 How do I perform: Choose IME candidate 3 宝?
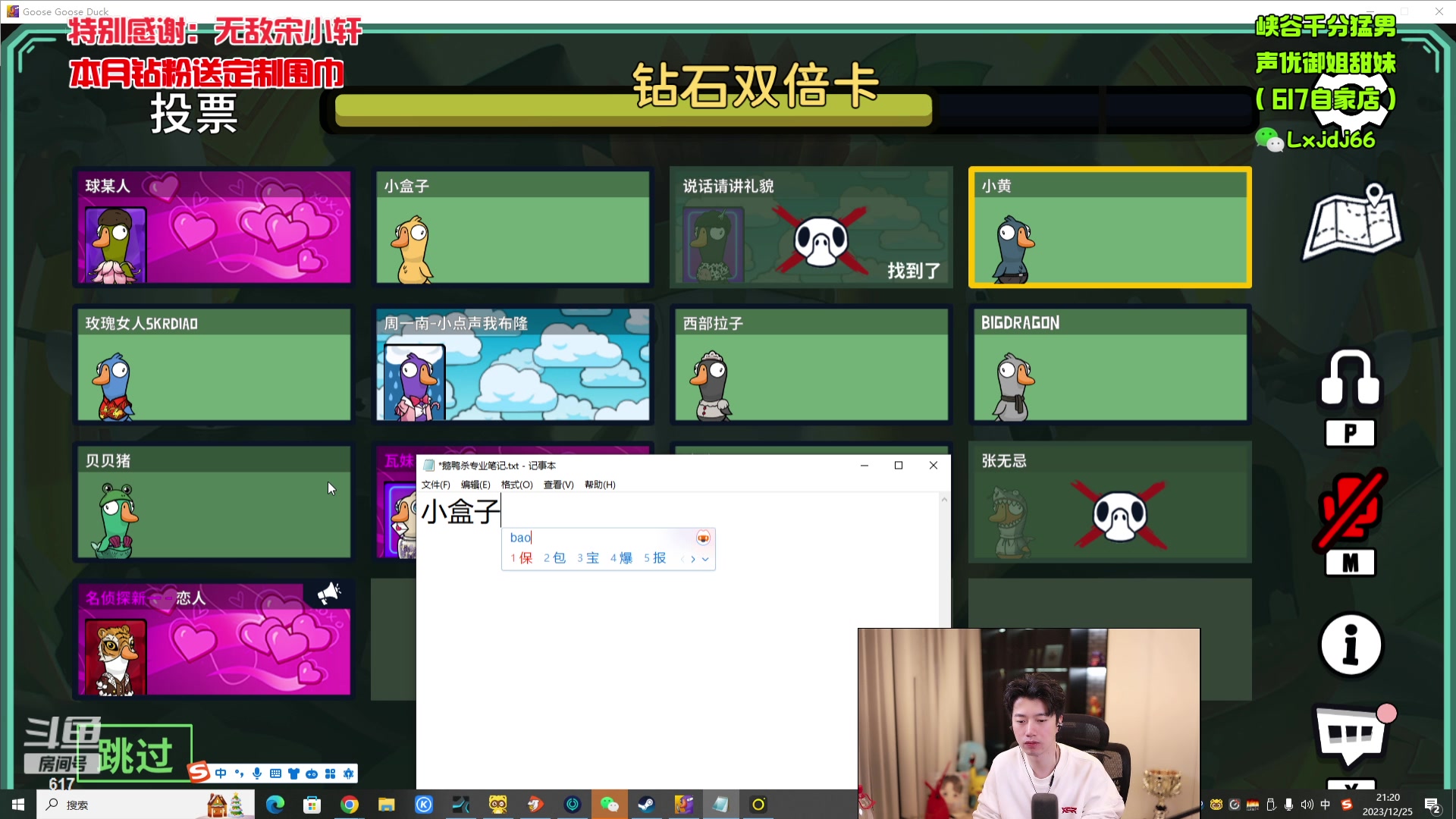[588, 558]
